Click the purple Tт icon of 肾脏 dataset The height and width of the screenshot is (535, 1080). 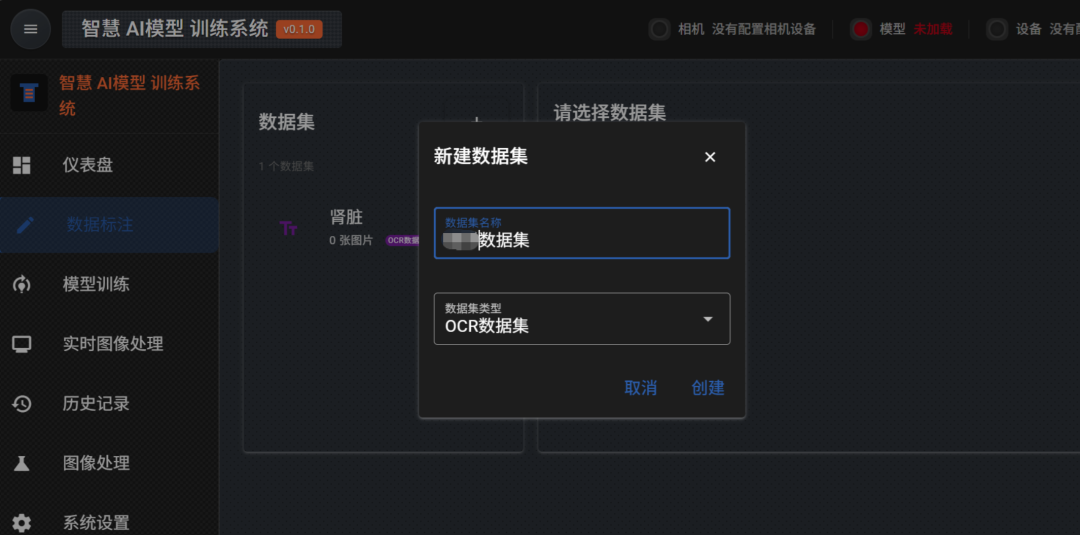tap(289, 229)
